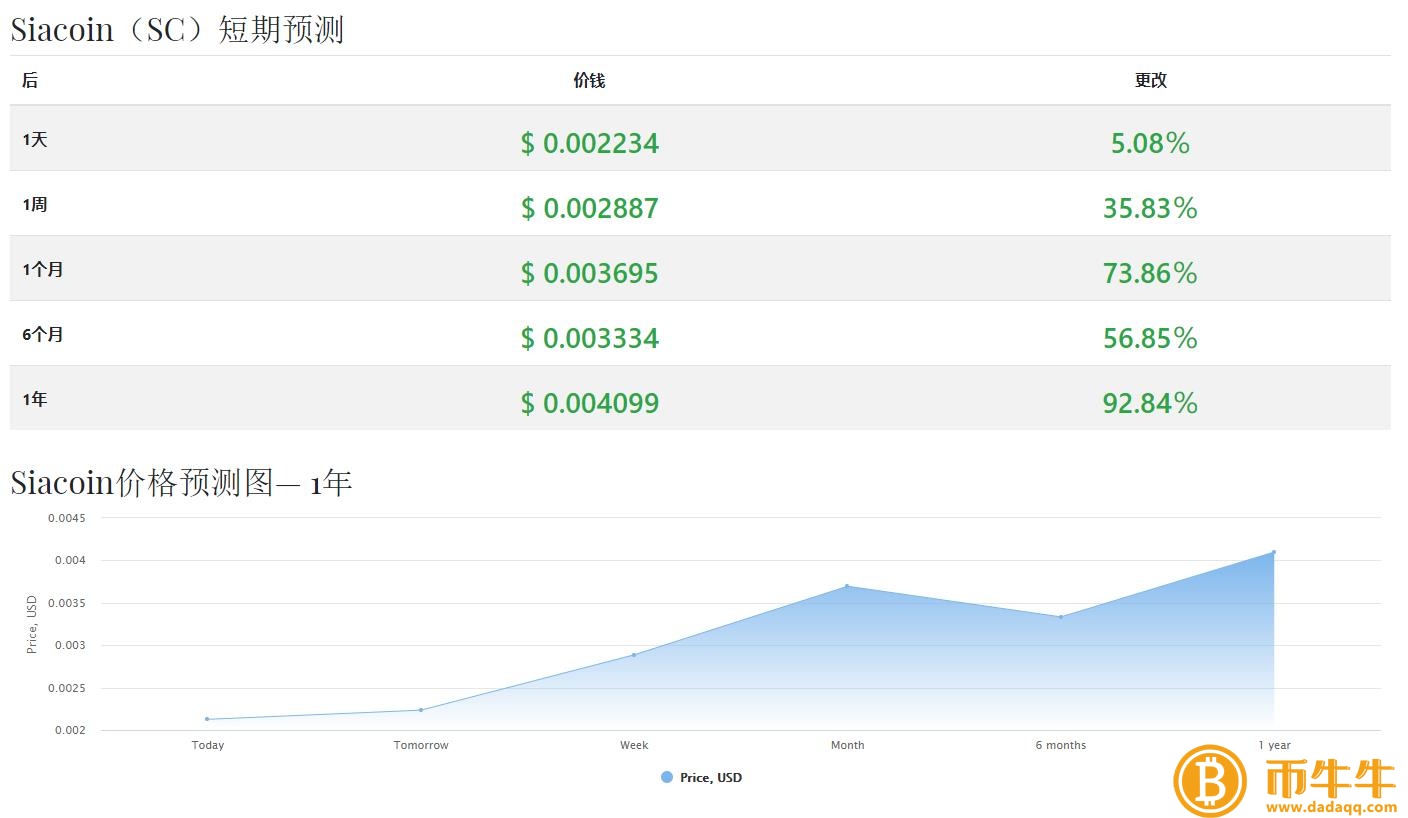Click the price $ 0.002234 for 1天
The height and width of the screenshot is (818, 1408).
tap(589, 143)
